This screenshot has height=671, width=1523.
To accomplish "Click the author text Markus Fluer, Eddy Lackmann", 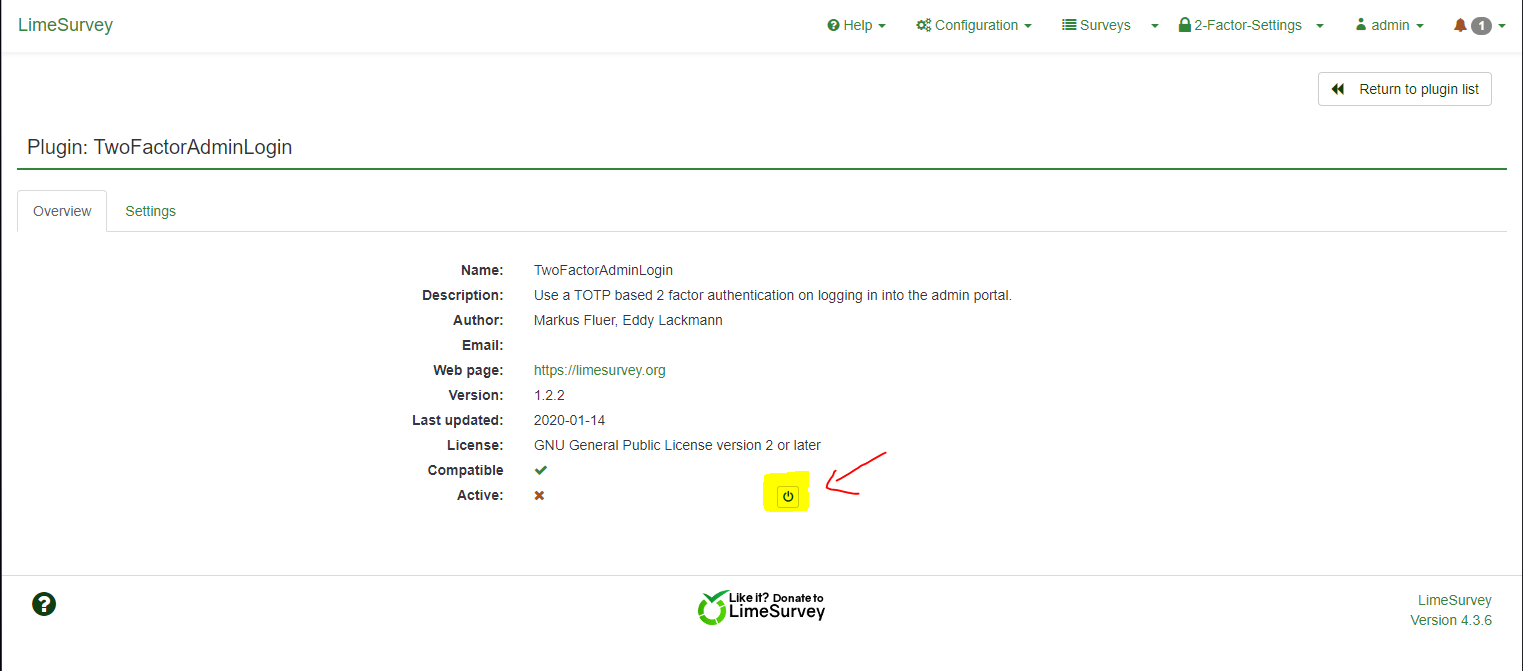I will click(x=628, y=320).
